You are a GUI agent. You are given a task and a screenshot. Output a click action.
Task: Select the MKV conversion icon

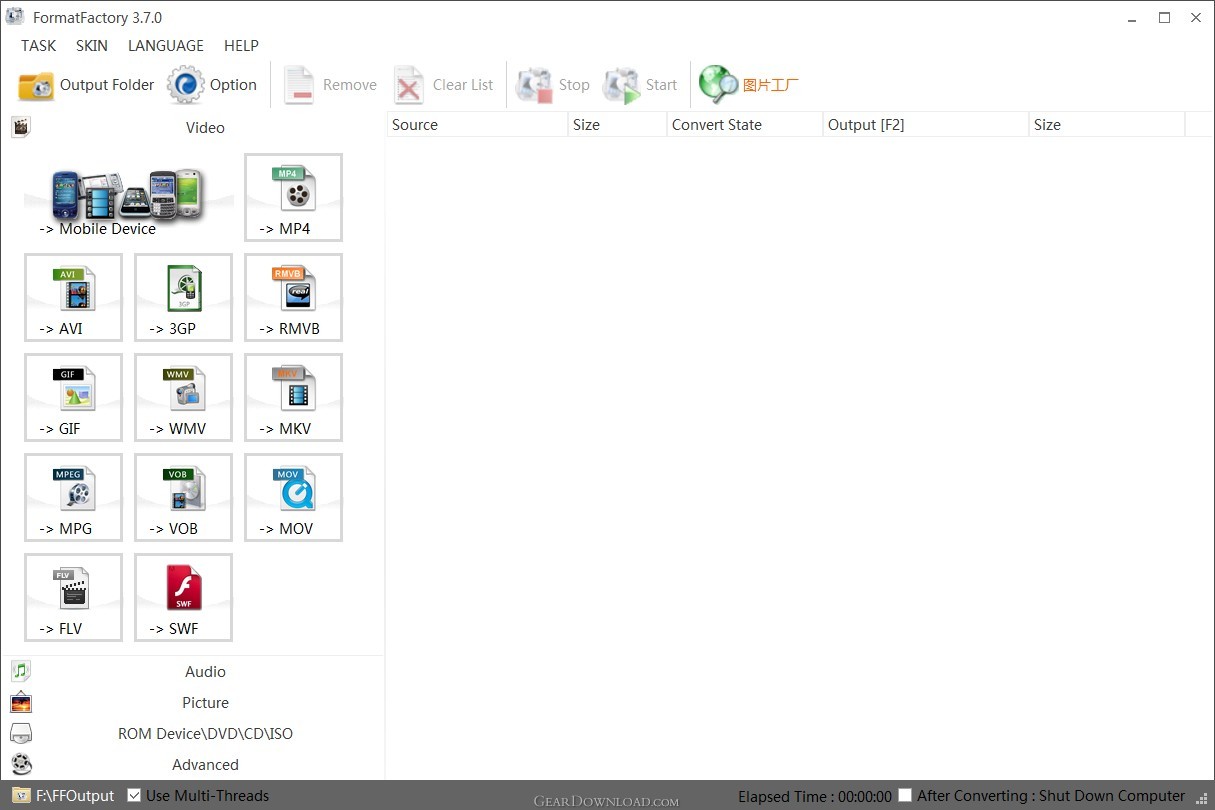[293, 397]
